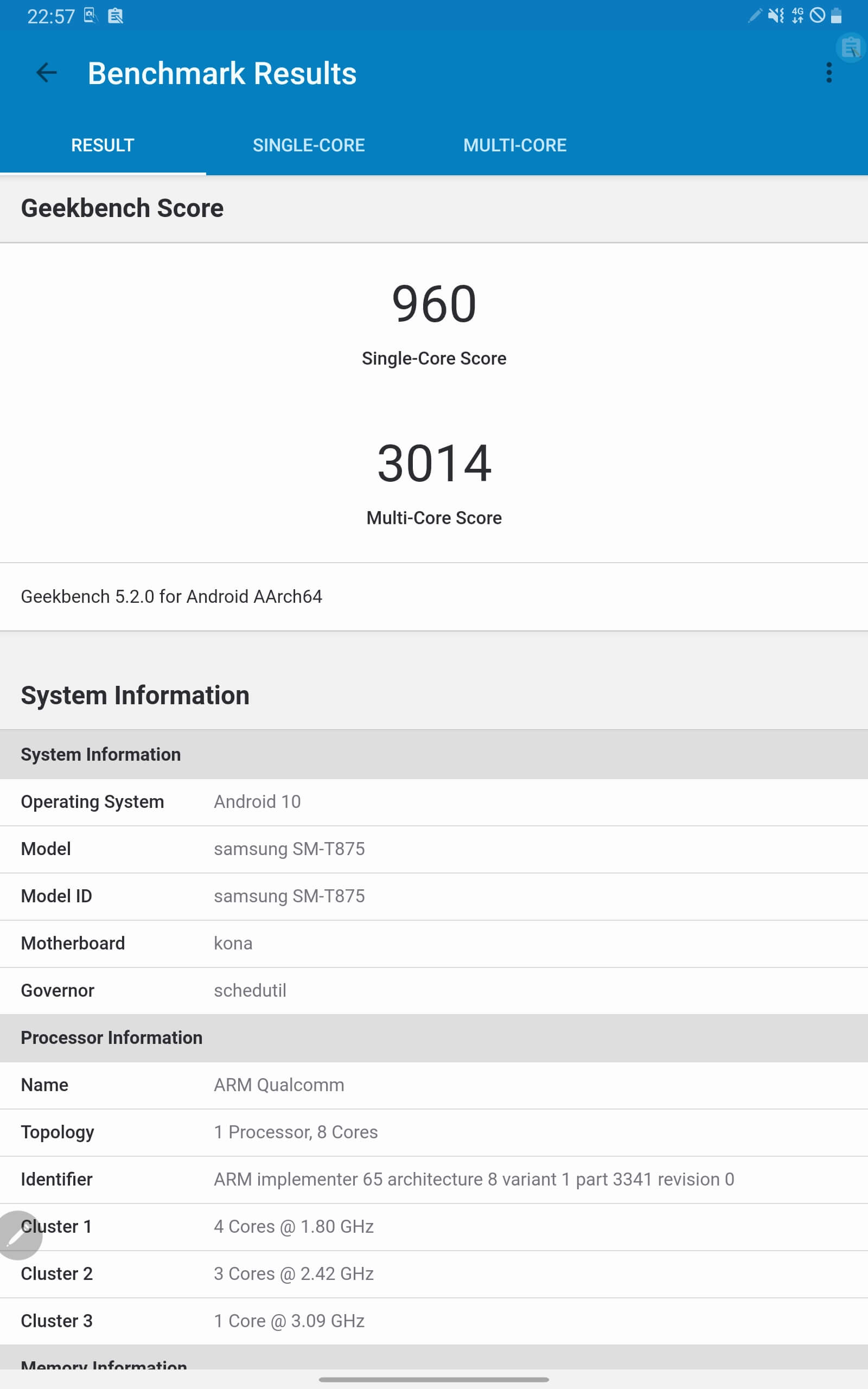868x1389 pixels.
Task: Tap the Cluster 3 label
Action: pyautogui.click(x=57, y=1321)
